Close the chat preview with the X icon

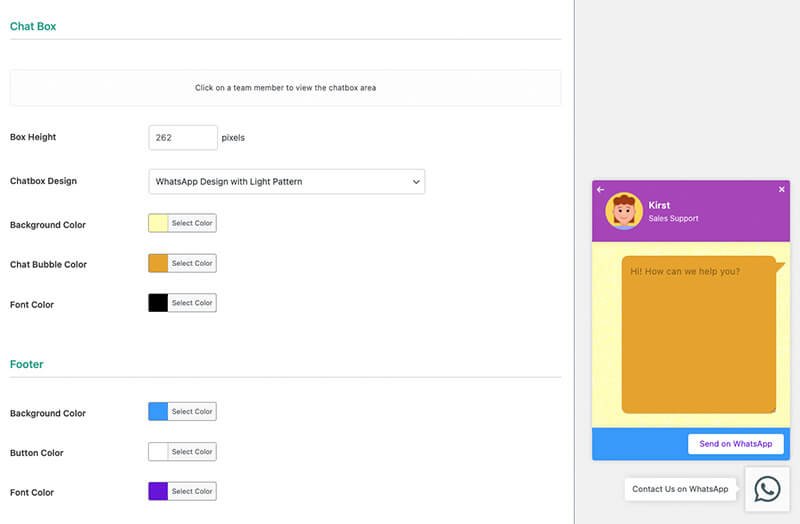(x=781, y=189)
